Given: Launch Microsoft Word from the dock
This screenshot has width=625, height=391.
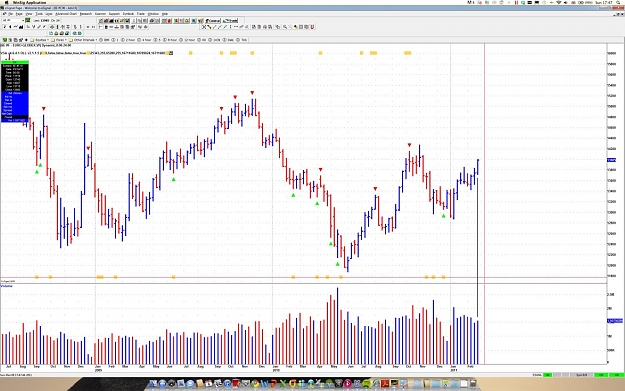Looking at the screenshot, I should (x=265, y=383).
